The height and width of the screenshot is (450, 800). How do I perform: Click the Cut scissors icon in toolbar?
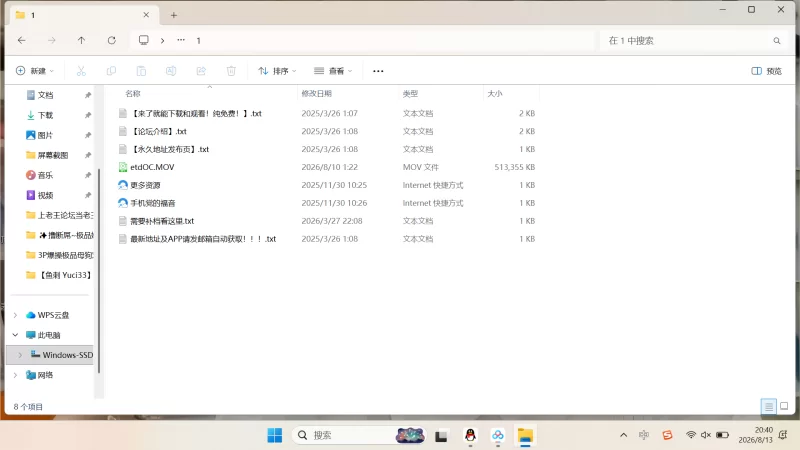81,71
